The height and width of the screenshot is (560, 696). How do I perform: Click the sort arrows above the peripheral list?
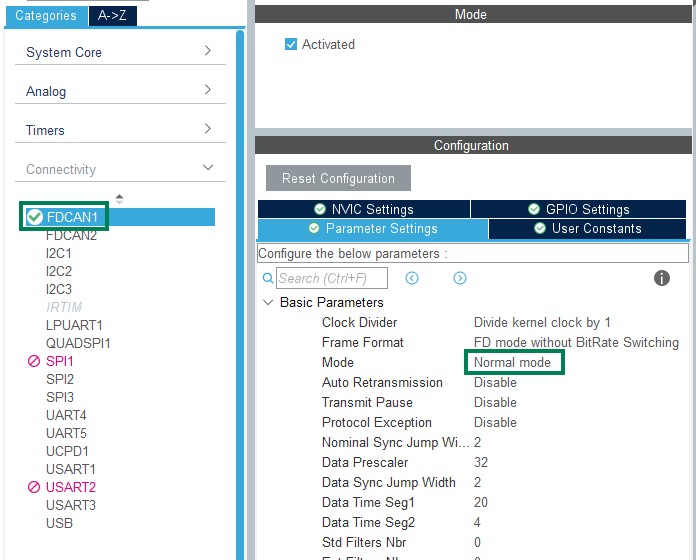pos(119,199)
